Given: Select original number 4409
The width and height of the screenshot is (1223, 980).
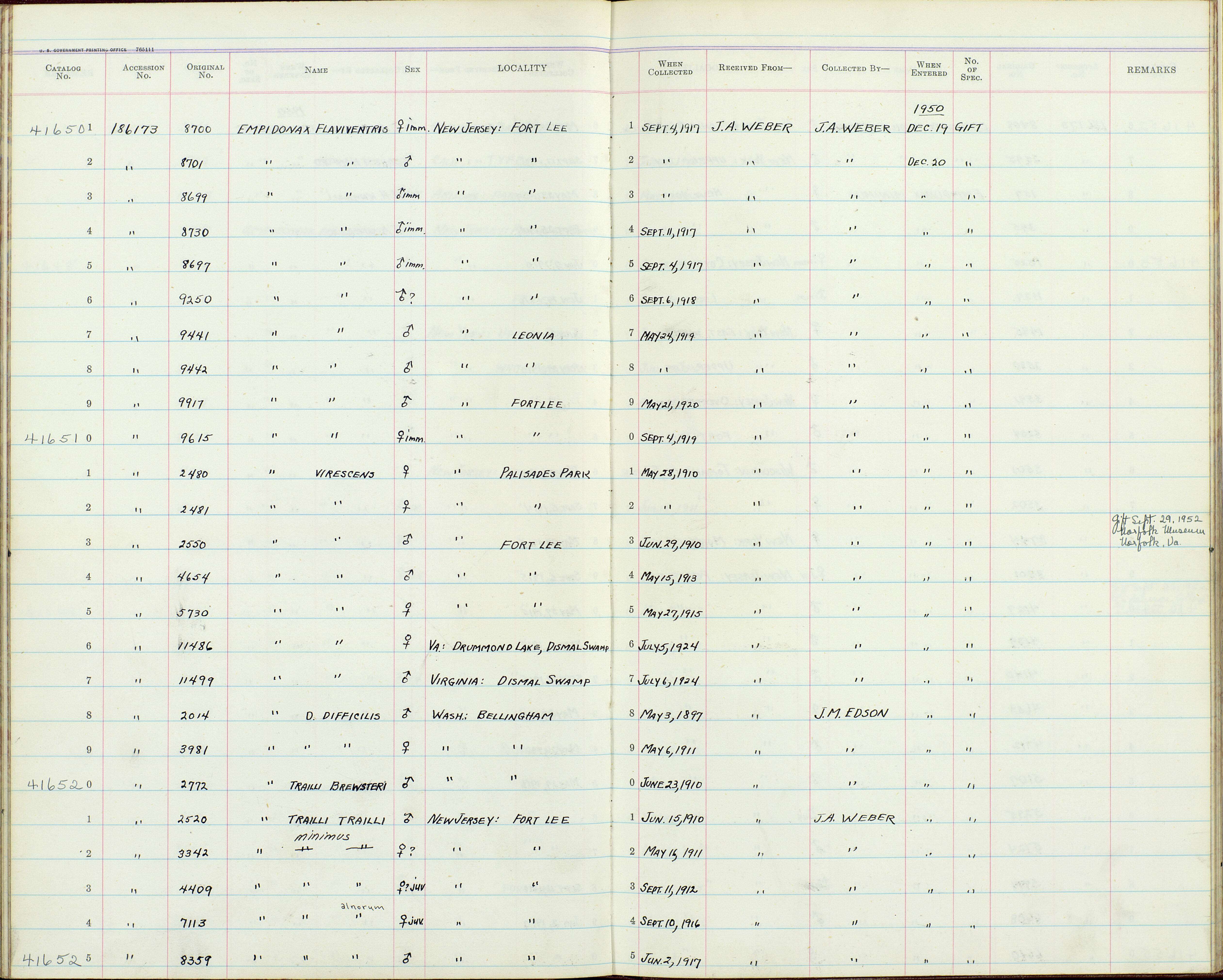Looking at the screenshot, I should click(x=196, y=890).
